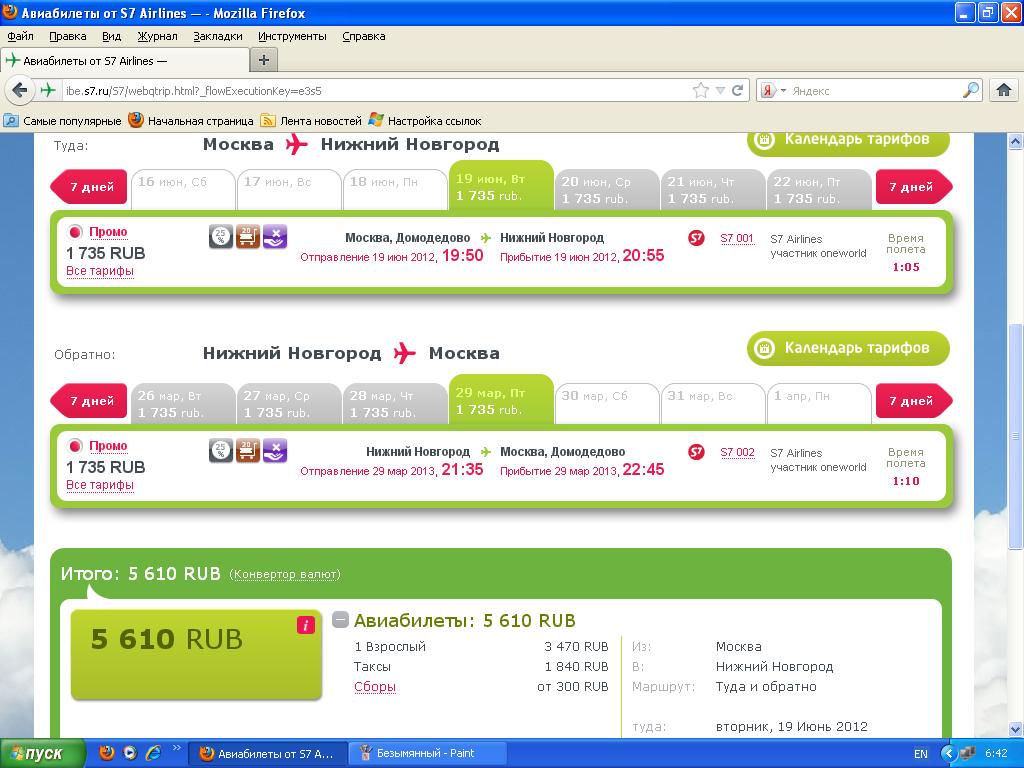Click the purple no-refund icon in outbound flight
The width and height of the screenshot is (1024, 768).
275,237
